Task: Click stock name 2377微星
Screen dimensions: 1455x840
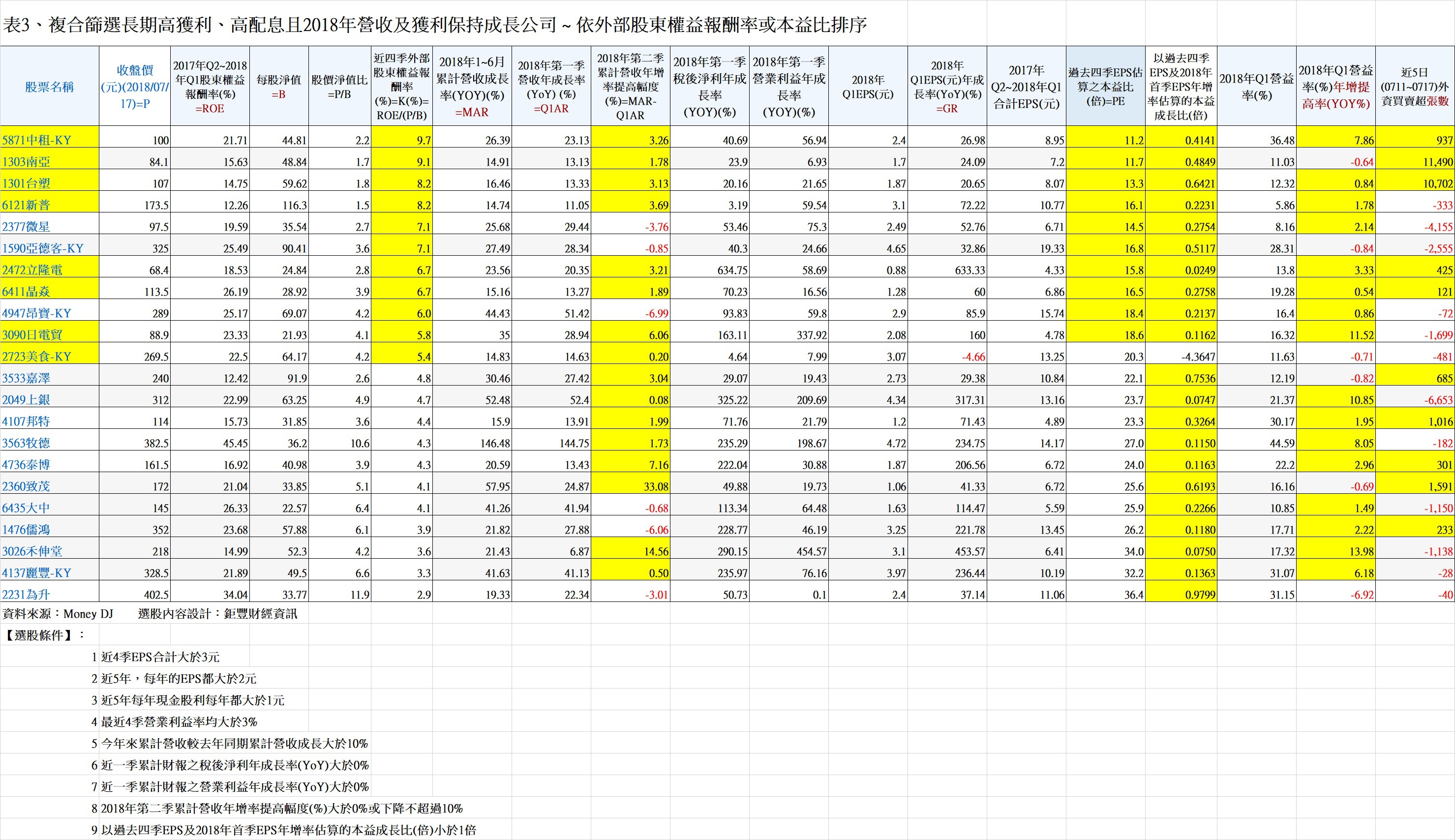Action: click(x=26, y=227)
